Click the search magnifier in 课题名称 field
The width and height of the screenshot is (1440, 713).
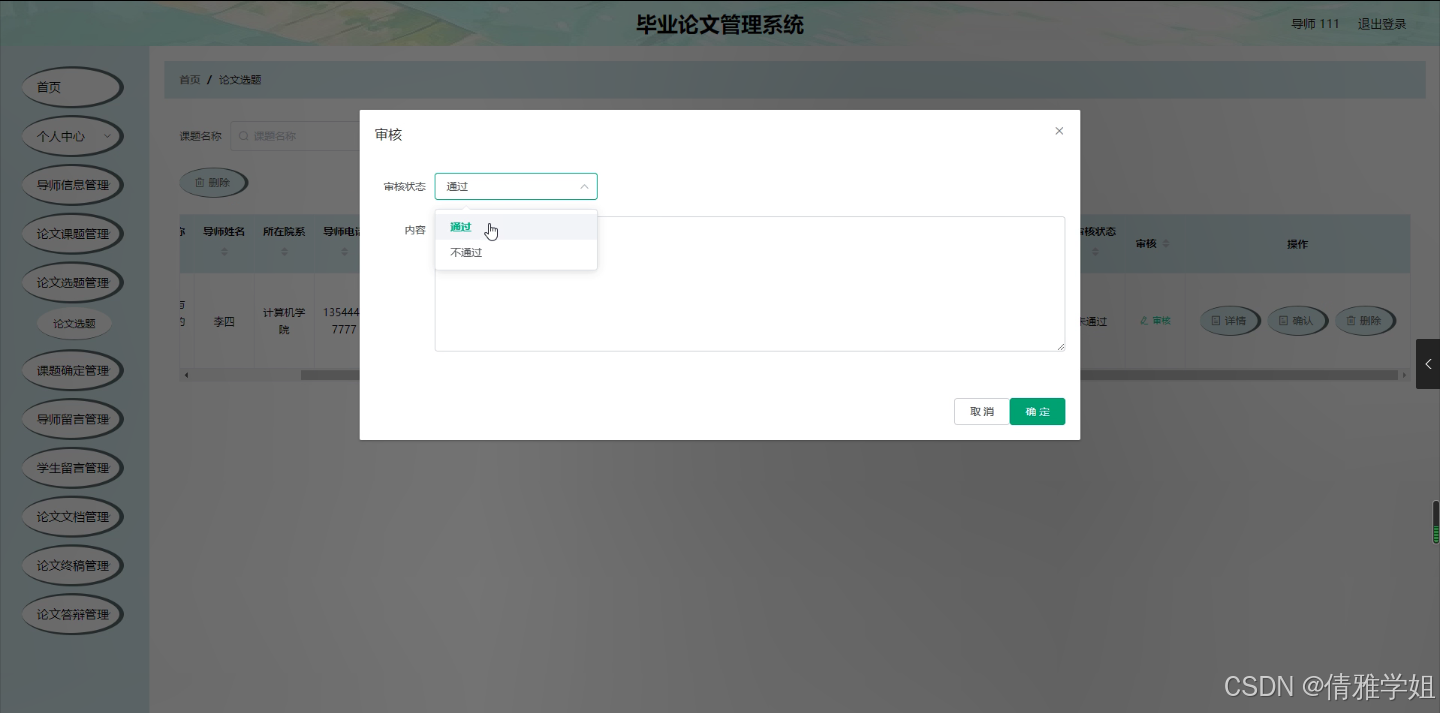coord(243,135)
